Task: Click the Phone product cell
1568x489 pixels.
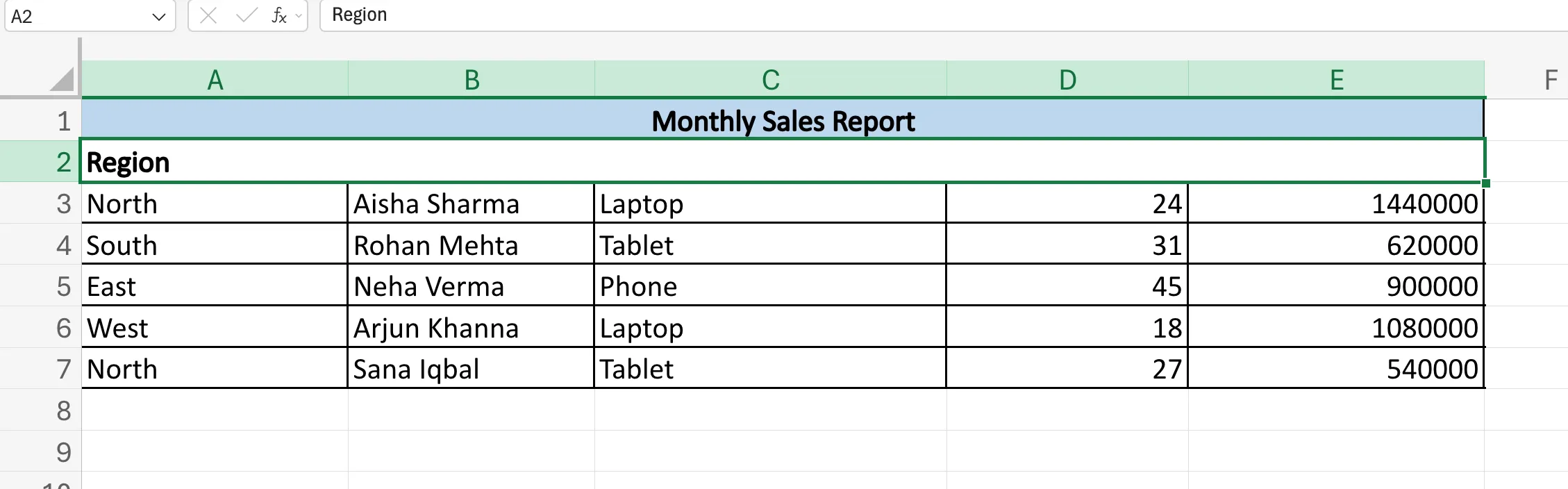Action: (x=769, y=286)
